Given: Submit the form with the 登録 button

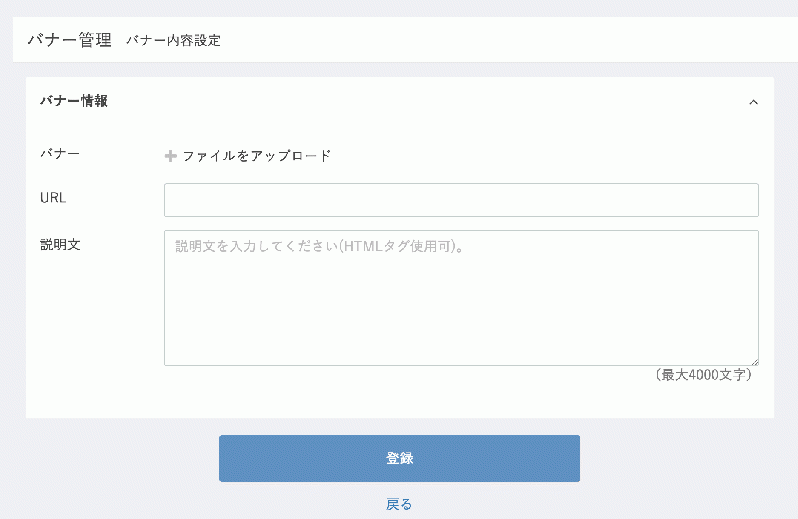Looking at the screenshot, I should (400, 458).
